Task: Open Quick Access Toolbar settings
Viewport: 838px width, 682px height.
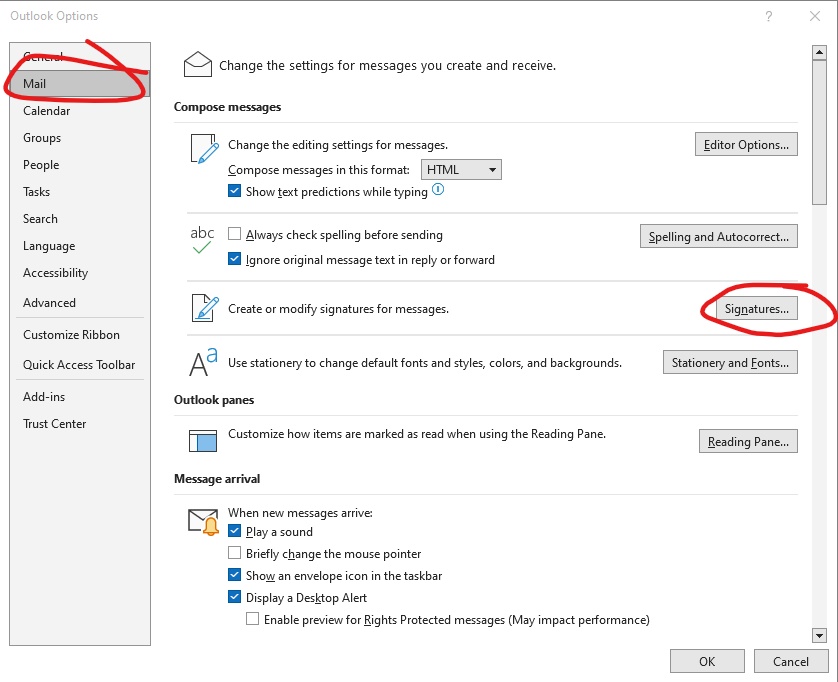Action: tap(79, 365)
